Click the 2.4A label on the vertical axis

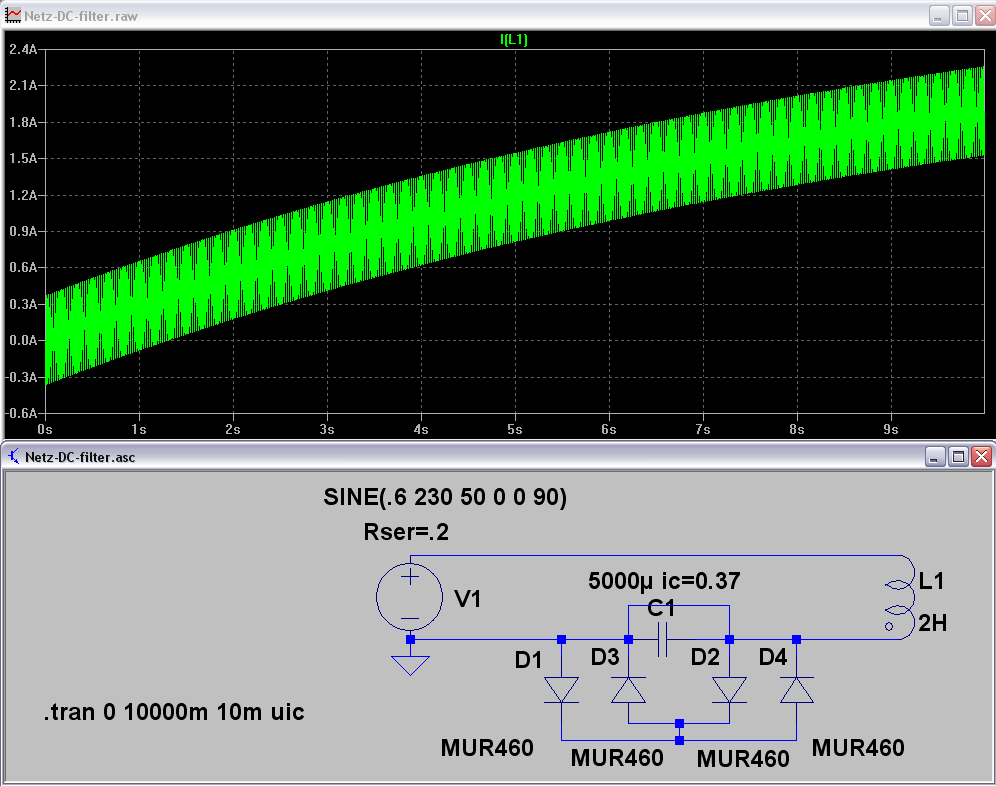pos(23,49)
